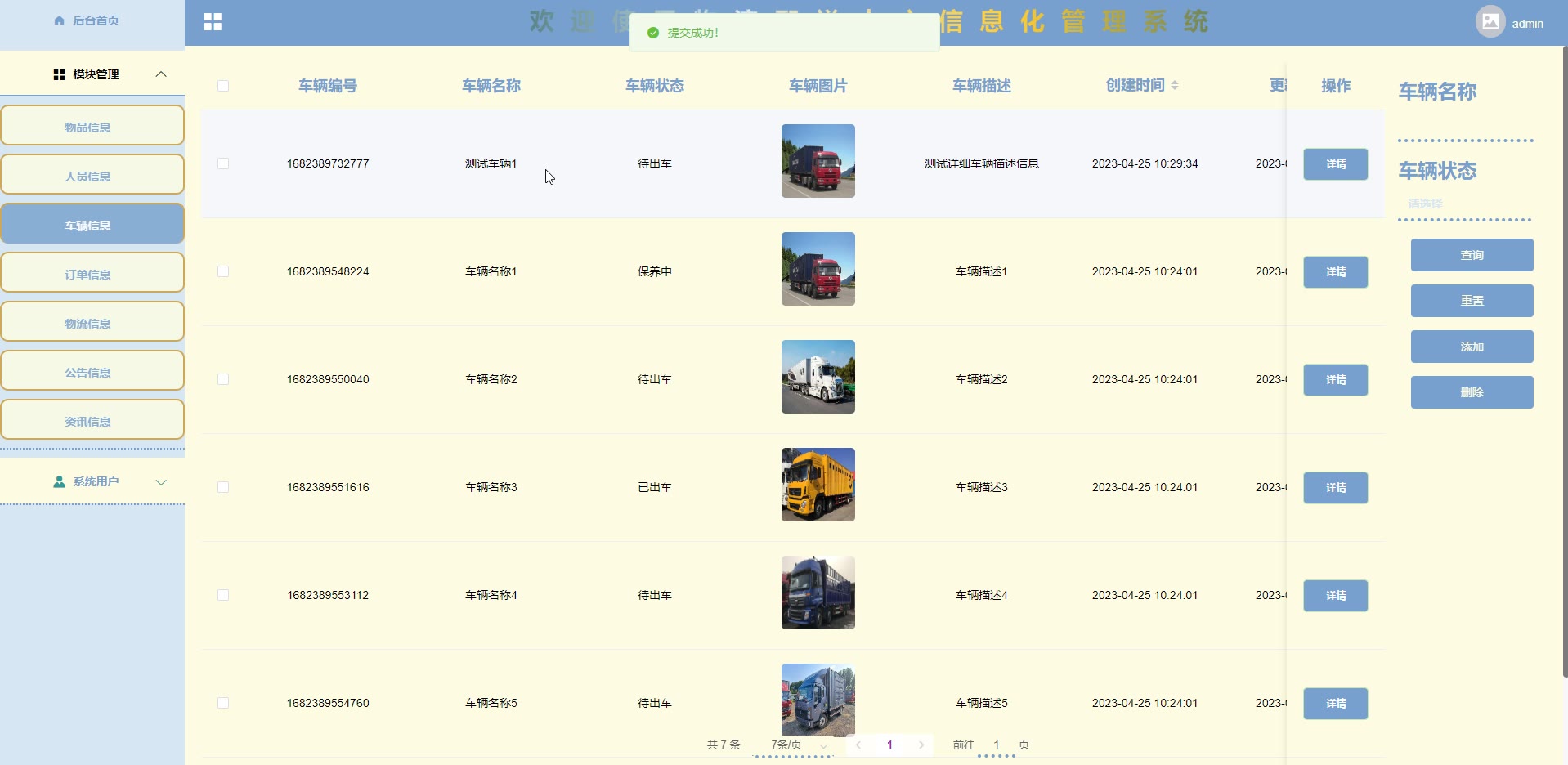Toggle the select-all checkbox in table header

(x=223, y=86)
